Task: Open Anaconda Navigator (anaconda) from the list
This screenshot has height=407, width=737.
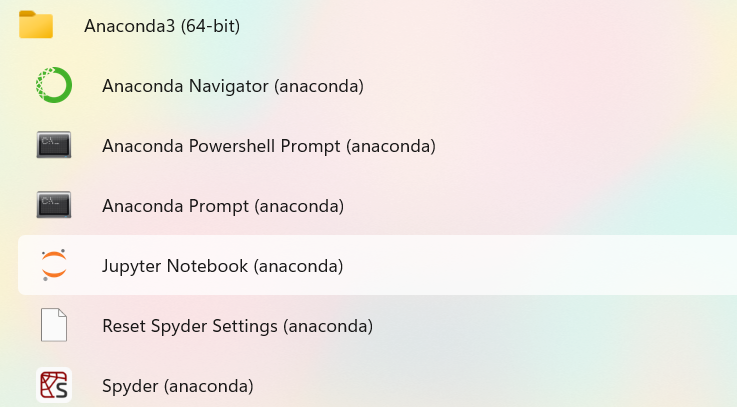Action: tap(232, 86)
